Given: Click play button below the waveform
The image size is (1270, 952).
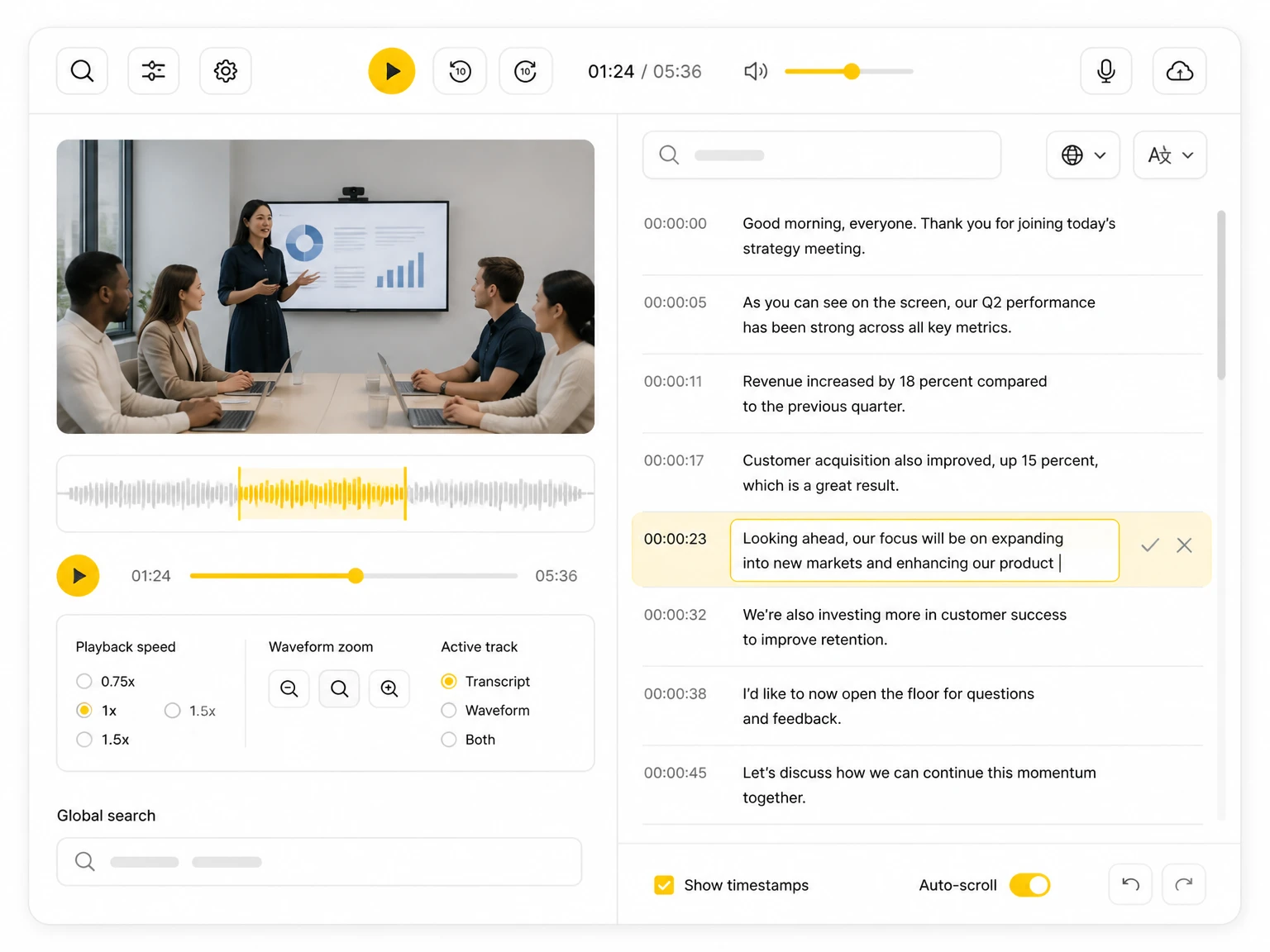Looking at the screenshot, I should tap(79, 576).
